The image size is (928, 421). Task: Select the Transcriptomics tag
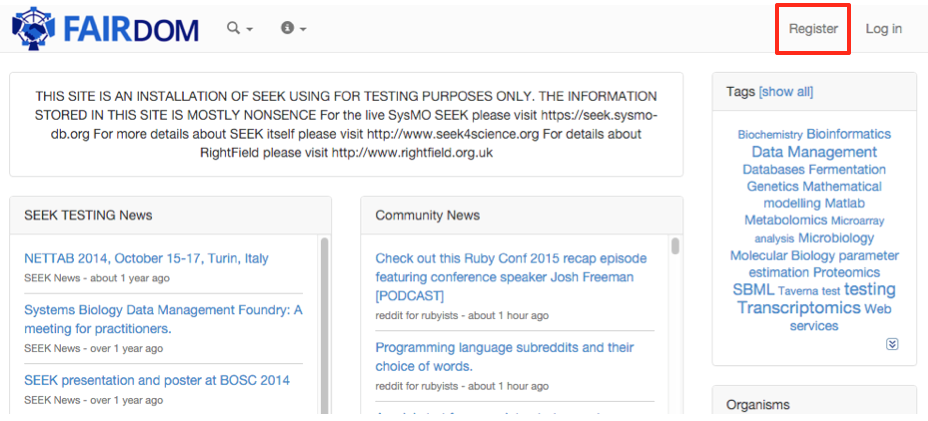798,308
